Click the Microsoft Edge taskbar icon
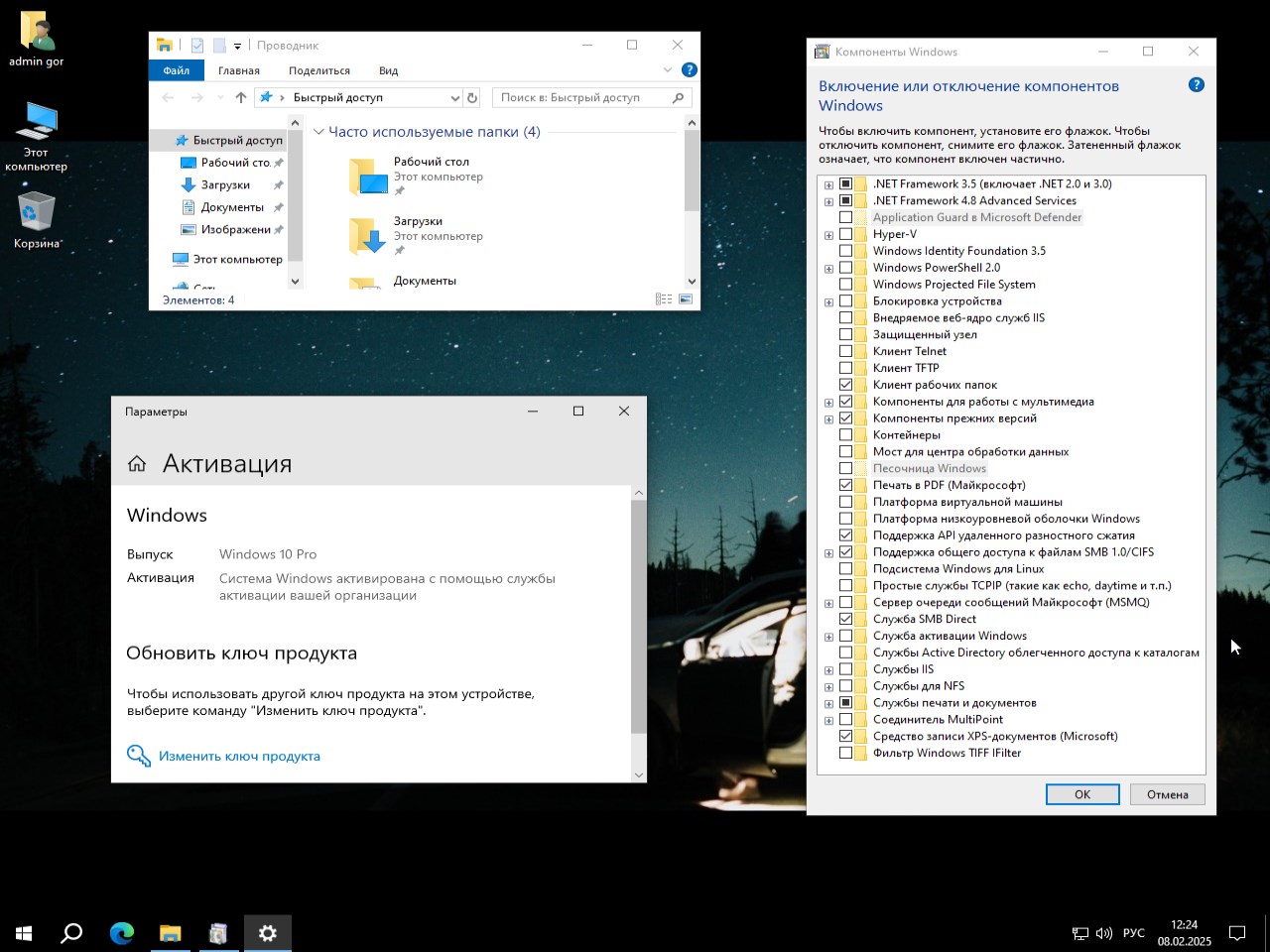Viewport: 1270px width, 952px height. 121,933
